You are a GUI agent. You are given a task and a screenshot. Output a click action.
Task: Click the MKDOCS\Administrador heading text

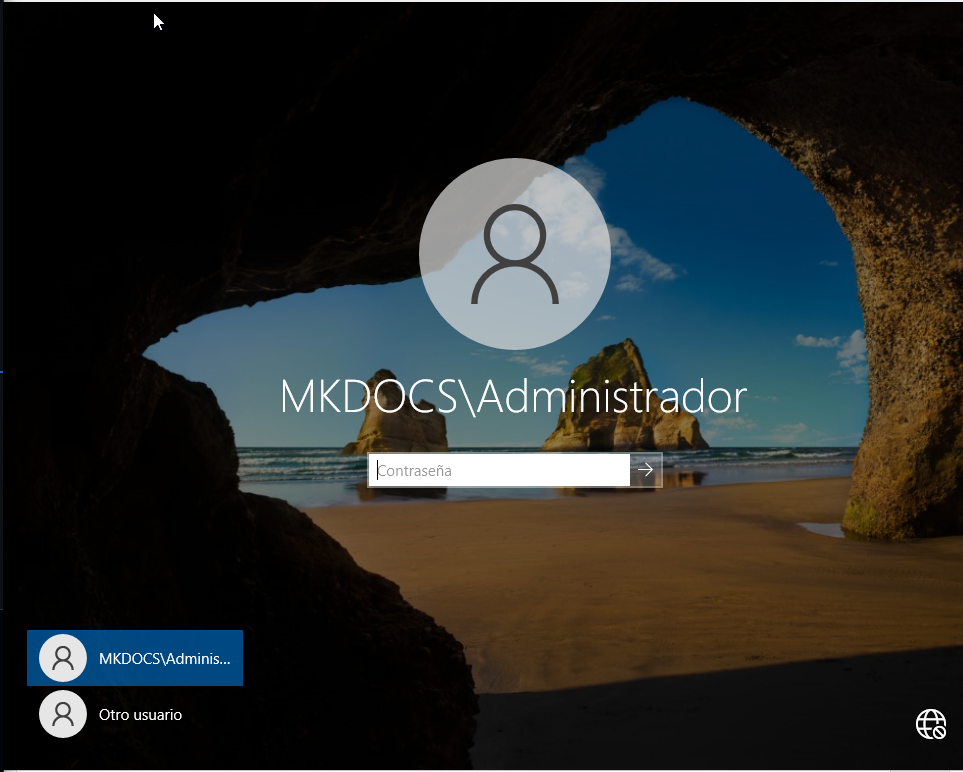pyautogui.click(x=513, y=397)
